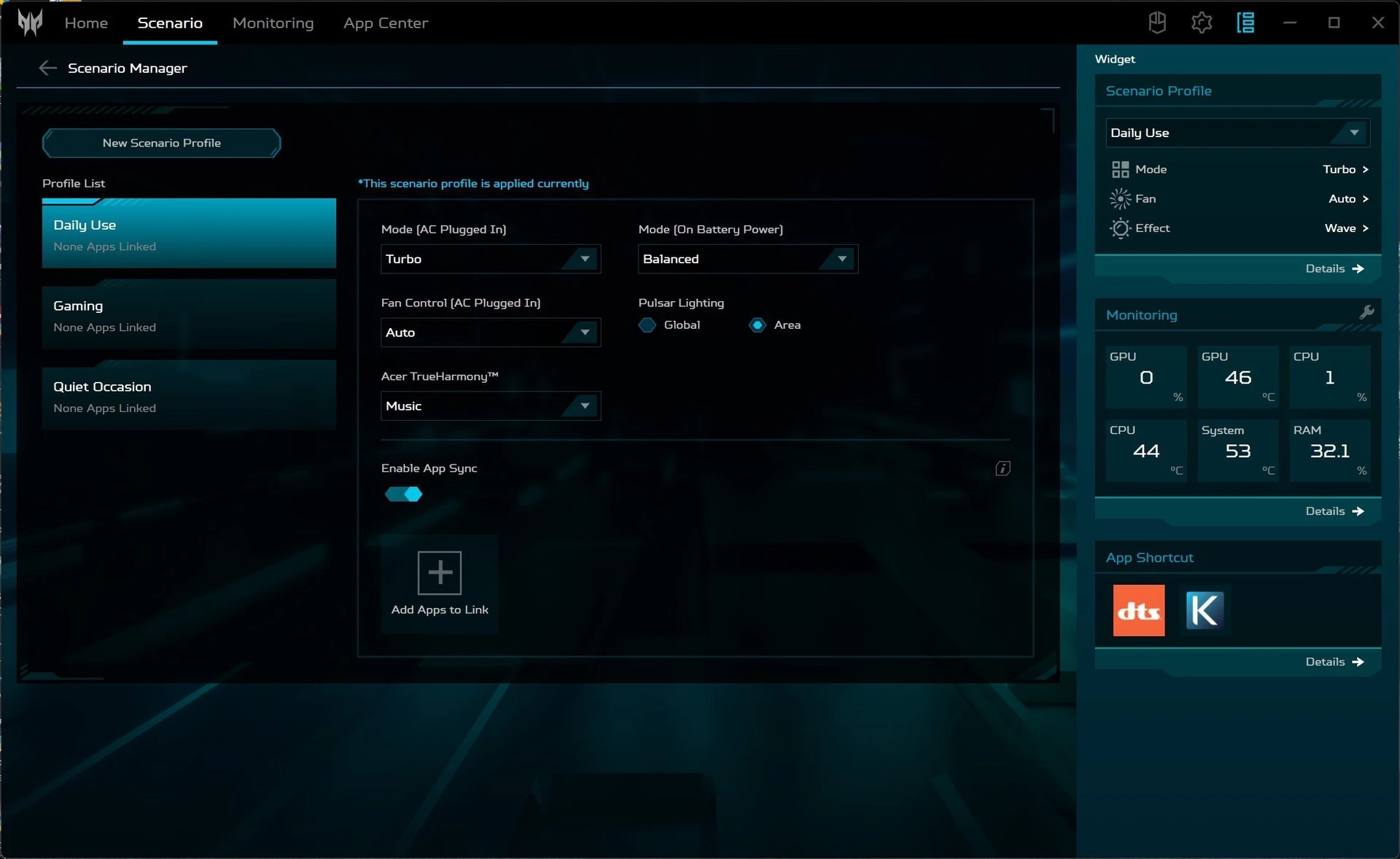This screenshot has width=1400, height=859.
Task: Click the Predator logo icon
Action: click(x=30, y=22)
